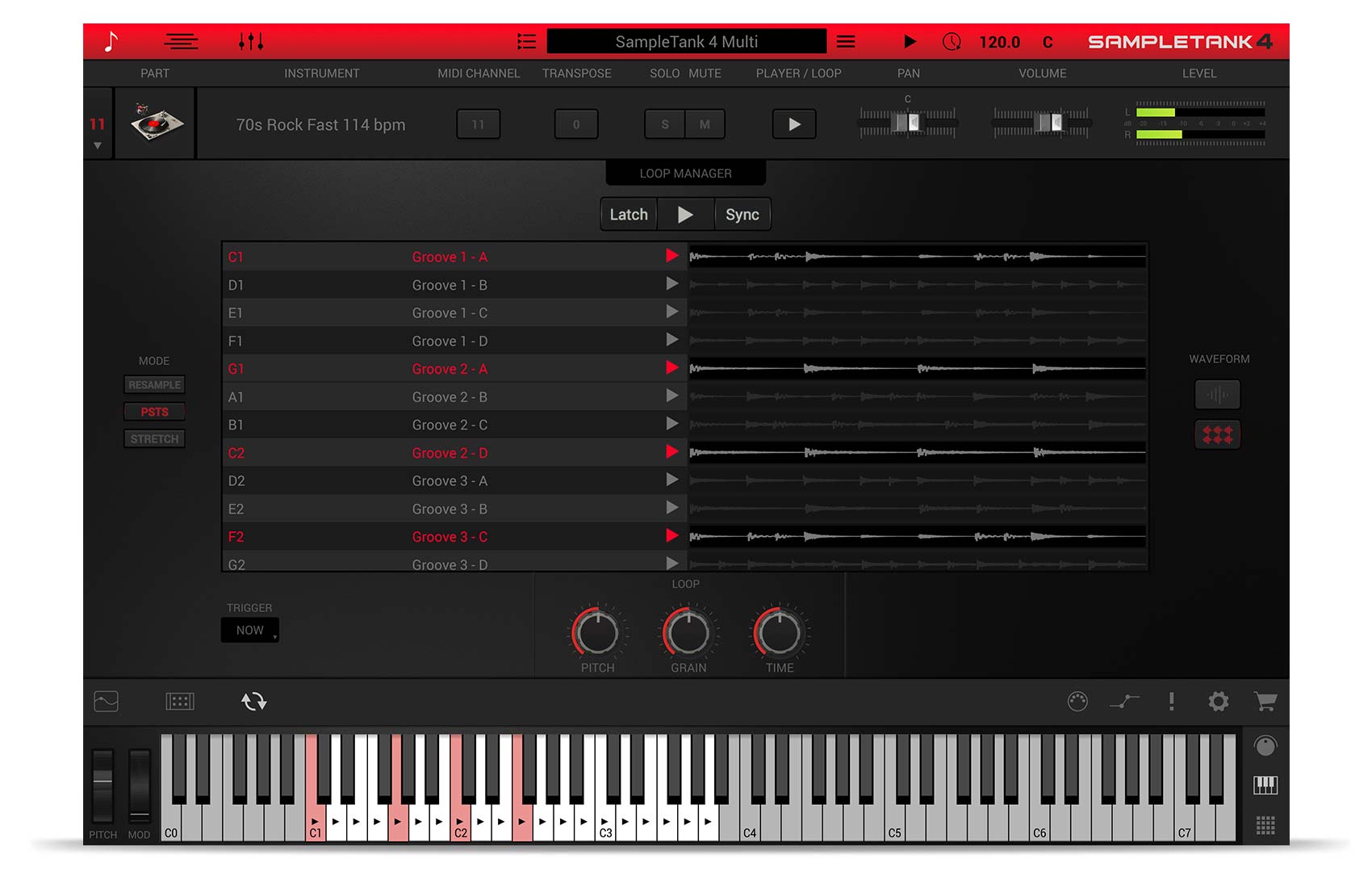Enable Latch in Loop Manager

pos(629,215)
